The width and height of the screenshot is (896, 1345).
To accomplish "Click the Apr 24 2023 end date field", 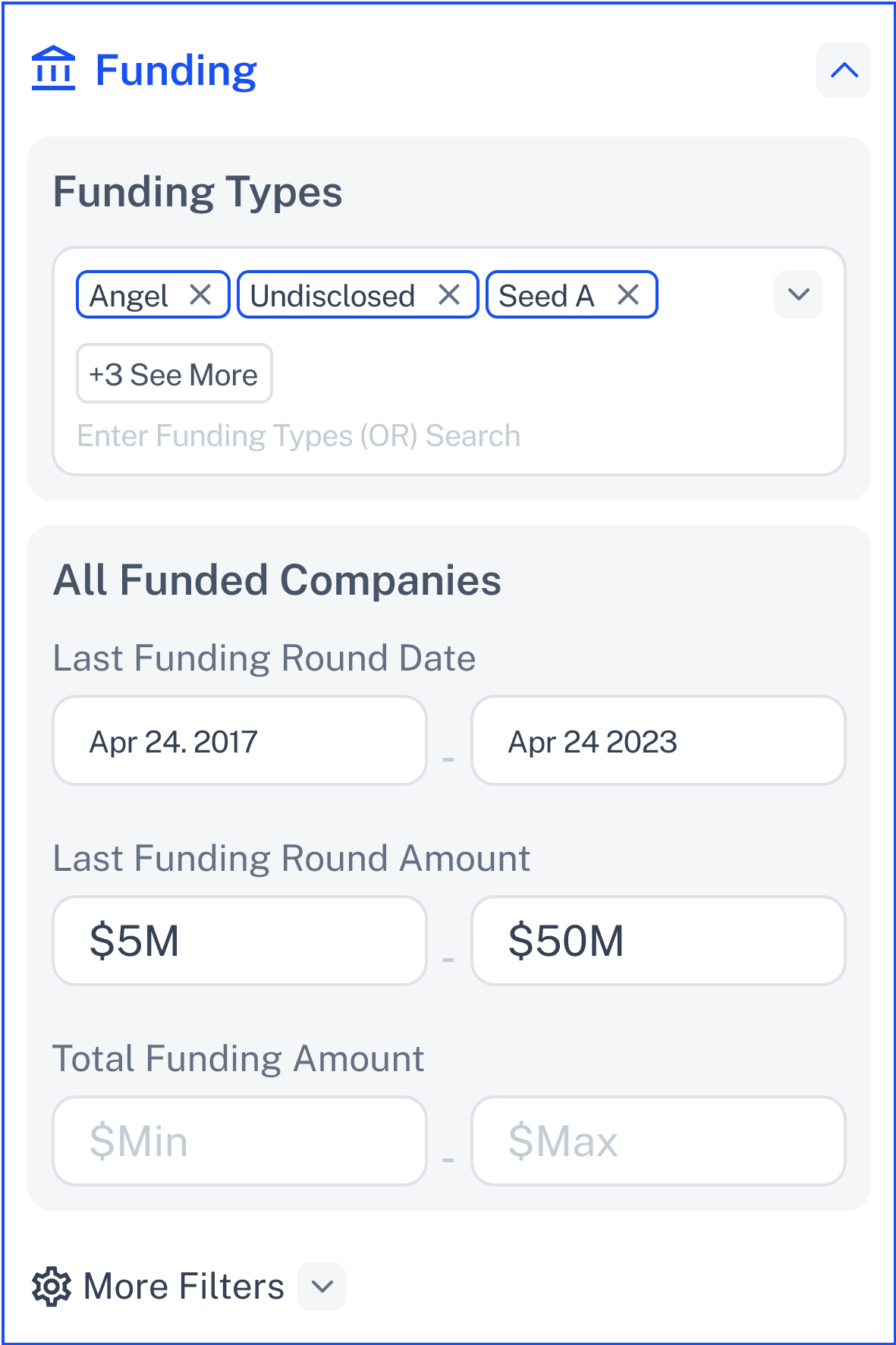I will (658, 741).
